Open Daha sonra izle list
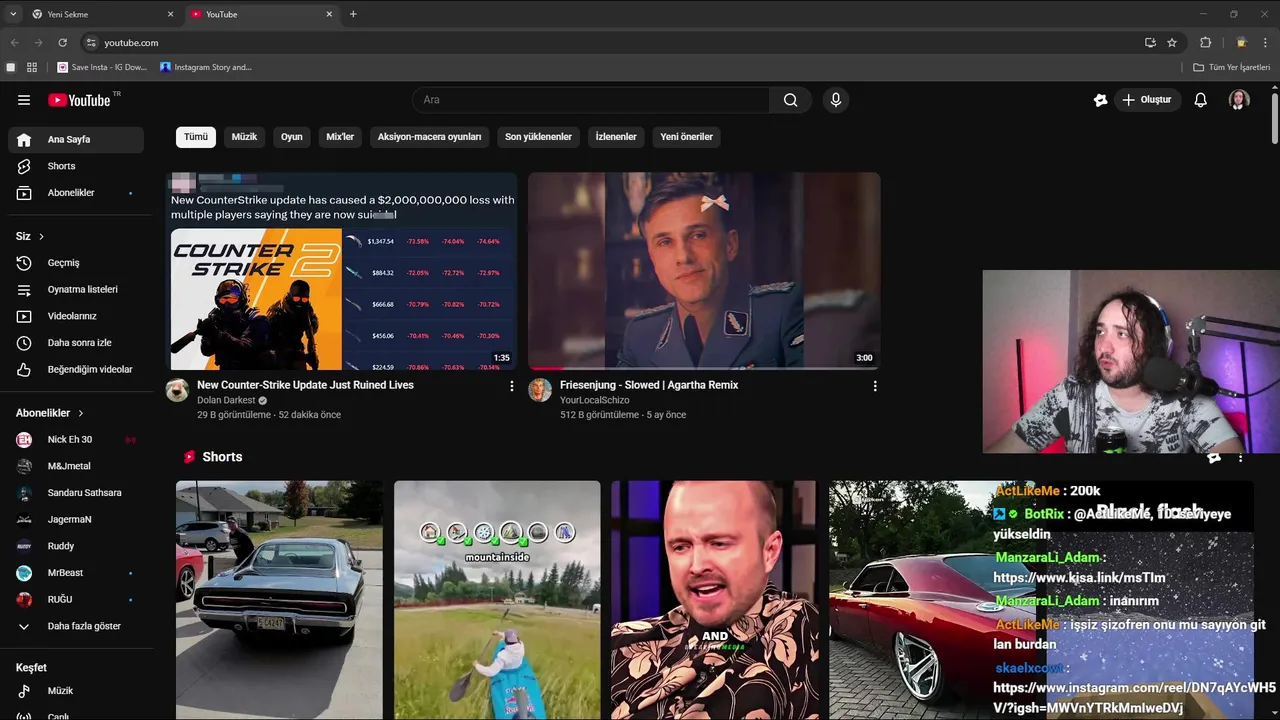This screenshot has height=720, width=1280. (x=76, y=343)
